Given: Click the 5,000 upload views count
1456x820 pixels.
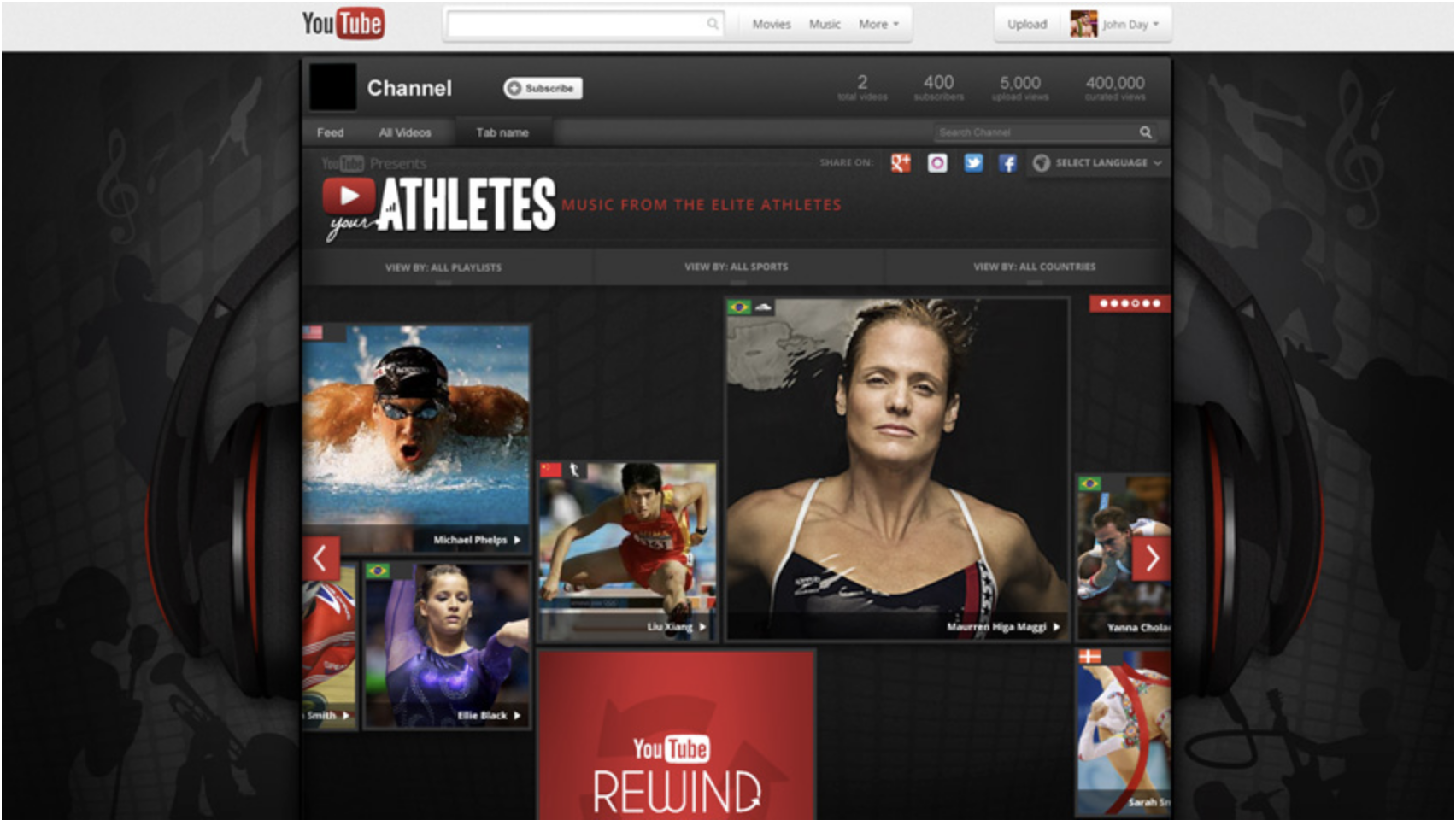Looking at the screenshot, I should point(1020,87).
